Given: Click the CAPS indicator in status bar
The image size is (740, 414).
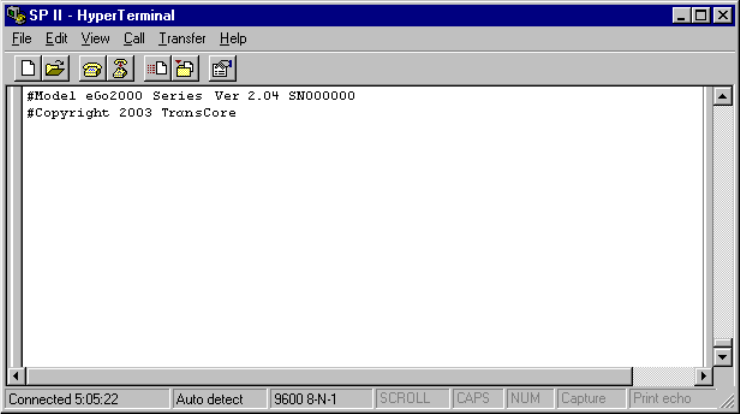Looking at the screenshot, I should pyautogui.click(x=477, y=399).
